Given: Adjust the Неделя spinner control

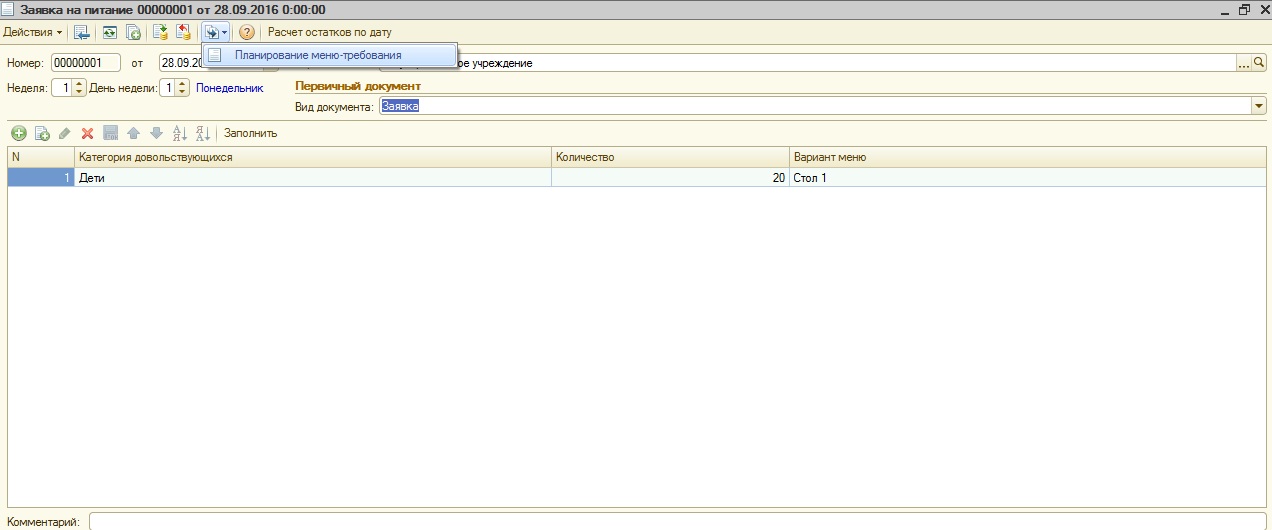Looking at the screenshot, I should (81, 88).
